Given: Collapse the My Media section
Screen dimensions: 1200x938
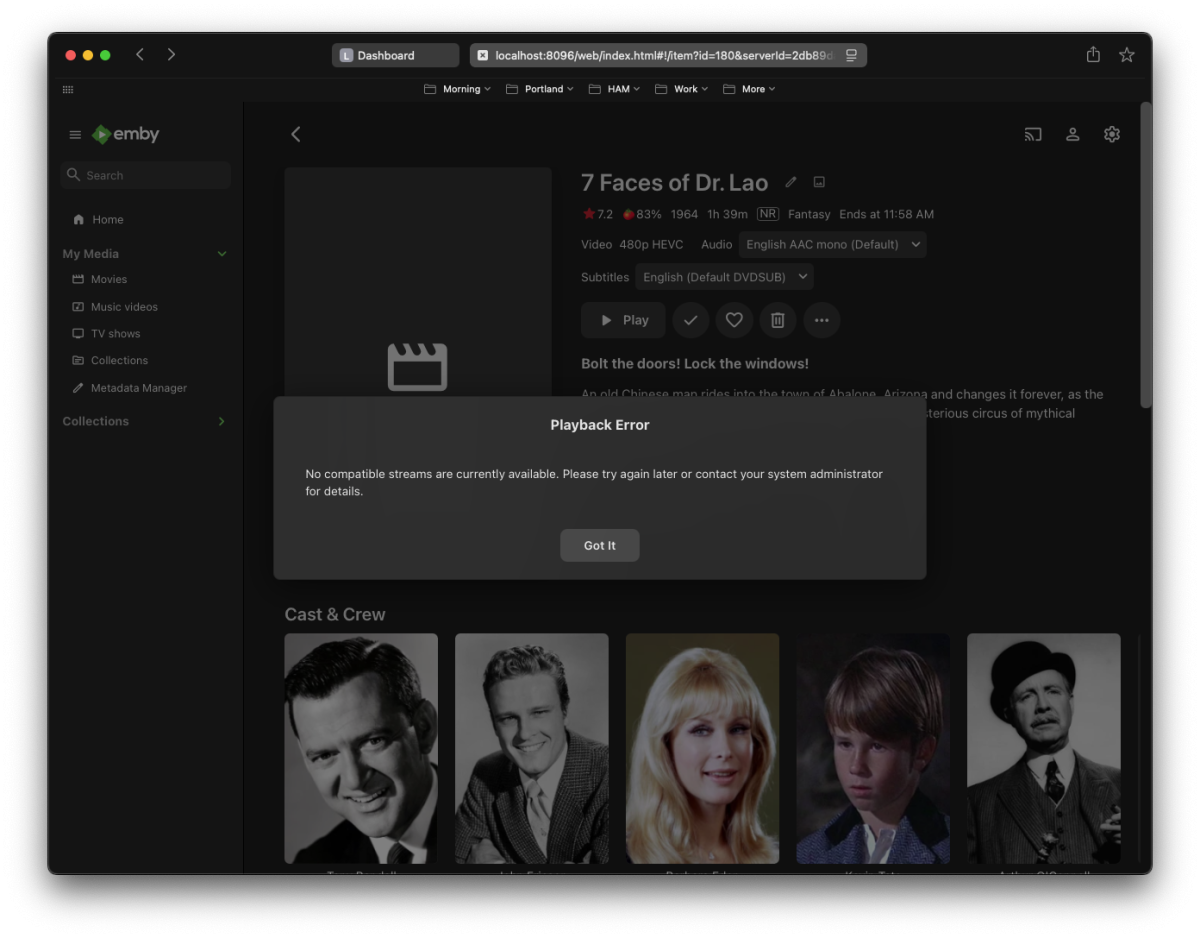Looking at the screenshot, I should 221,253.
